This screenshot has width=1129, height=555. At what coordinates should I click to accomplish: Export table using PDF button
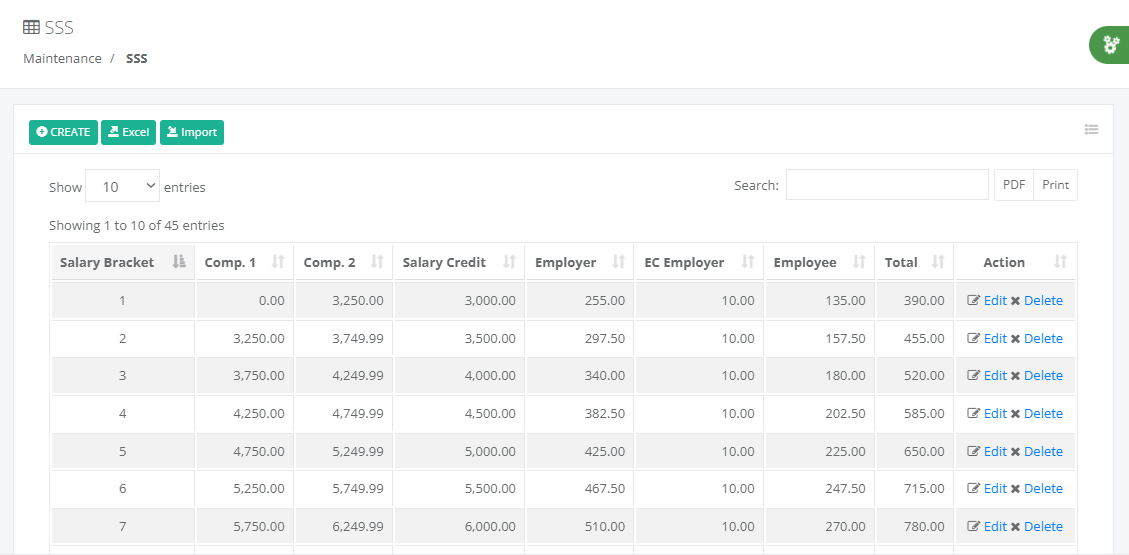coord(1014,185)
